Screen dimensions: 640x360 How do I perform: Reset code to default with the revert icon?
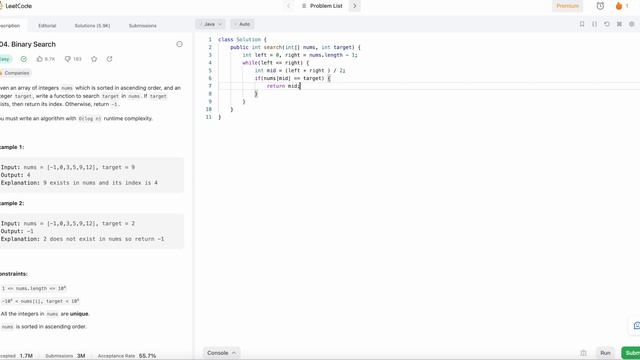click(x=607, y=24)
